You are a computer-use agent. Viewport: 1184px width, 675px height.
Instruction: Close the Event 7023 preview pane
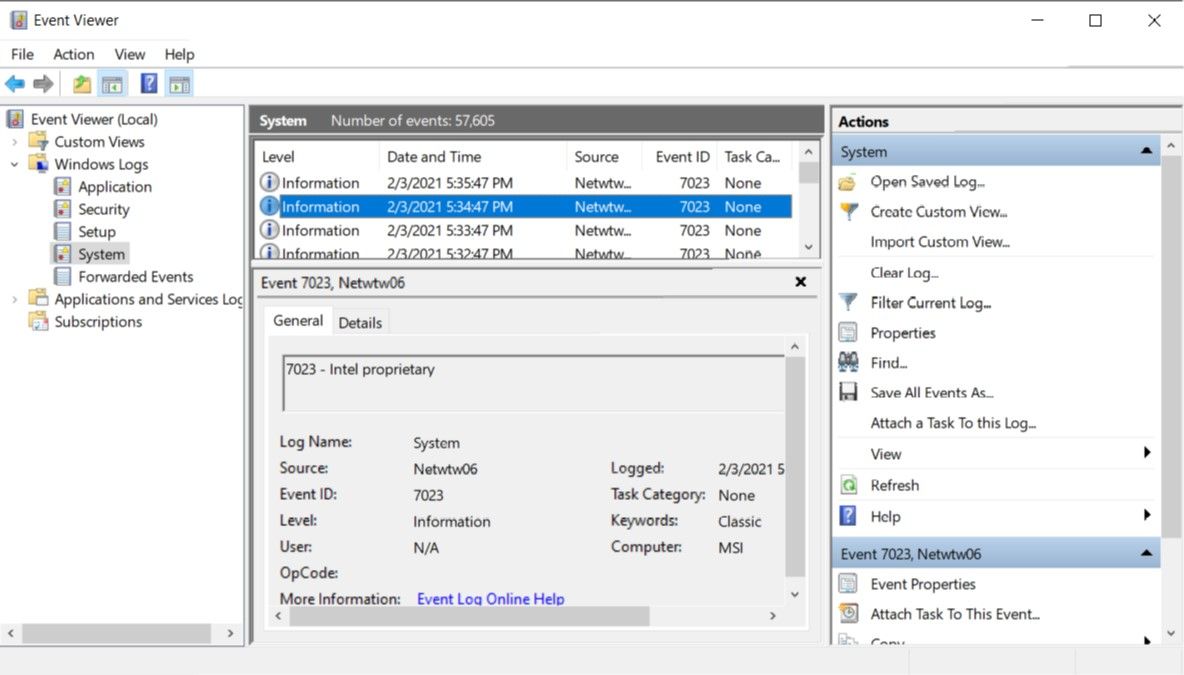800,282
